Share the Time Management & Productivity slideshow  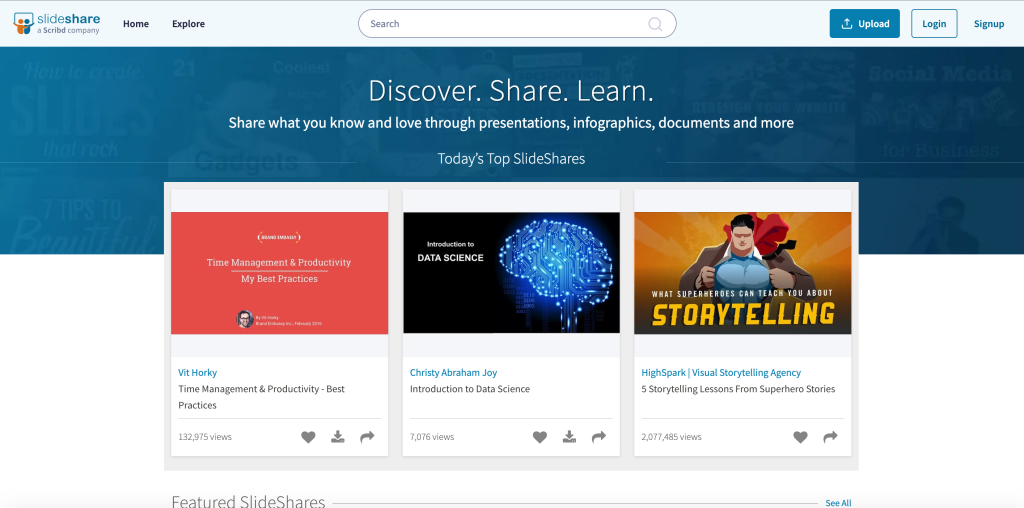pyautogui.click(x=367, y=437)
